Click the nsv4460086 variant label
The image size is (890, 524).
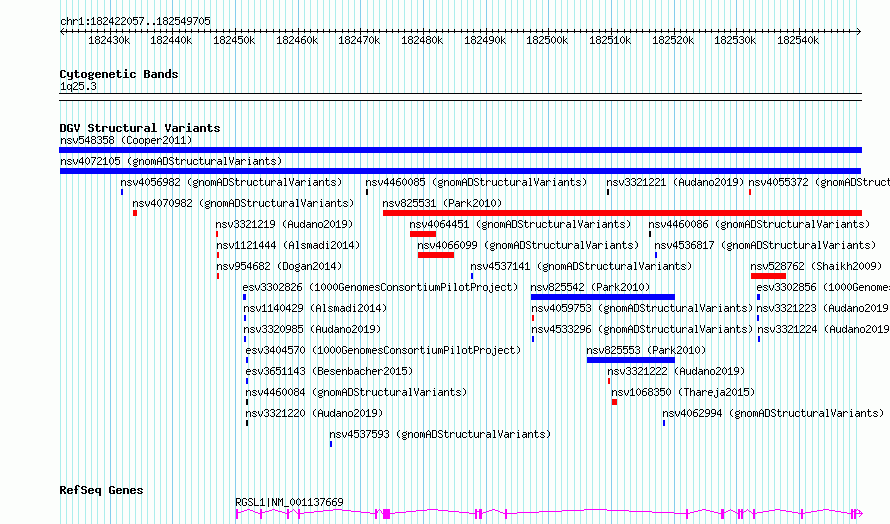759,224
